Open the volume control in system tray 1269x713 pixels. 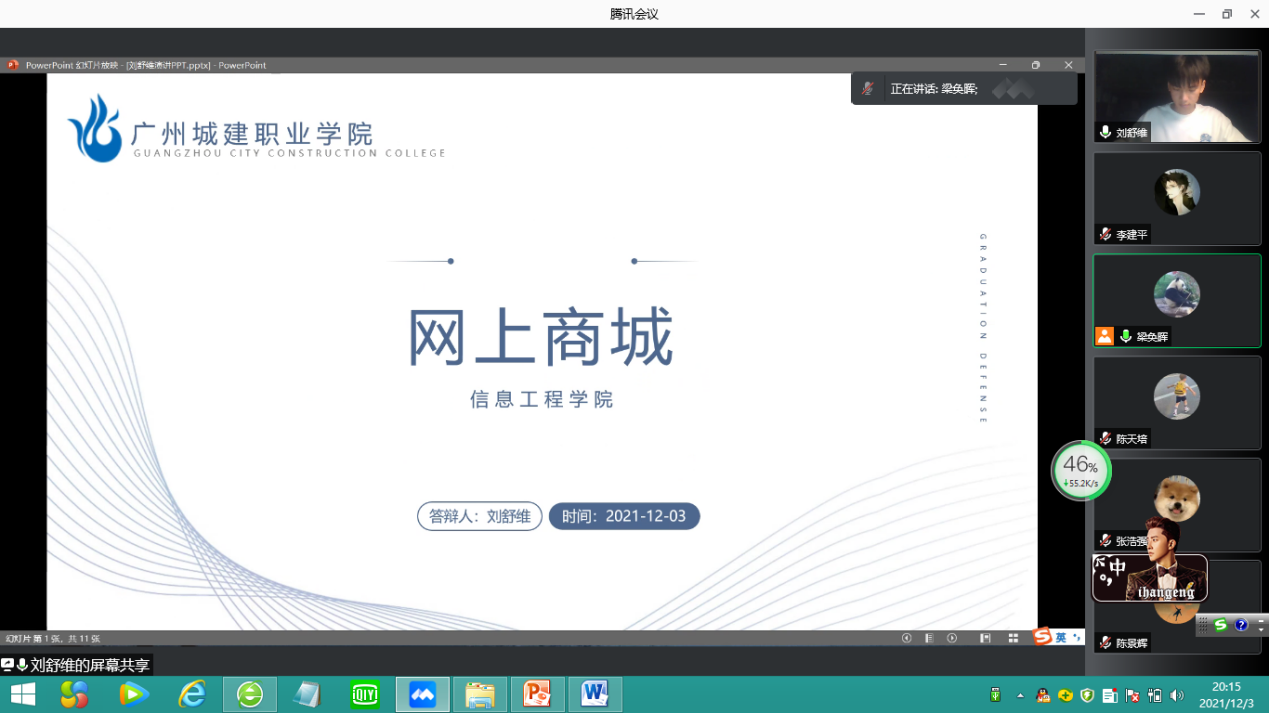1177,695
